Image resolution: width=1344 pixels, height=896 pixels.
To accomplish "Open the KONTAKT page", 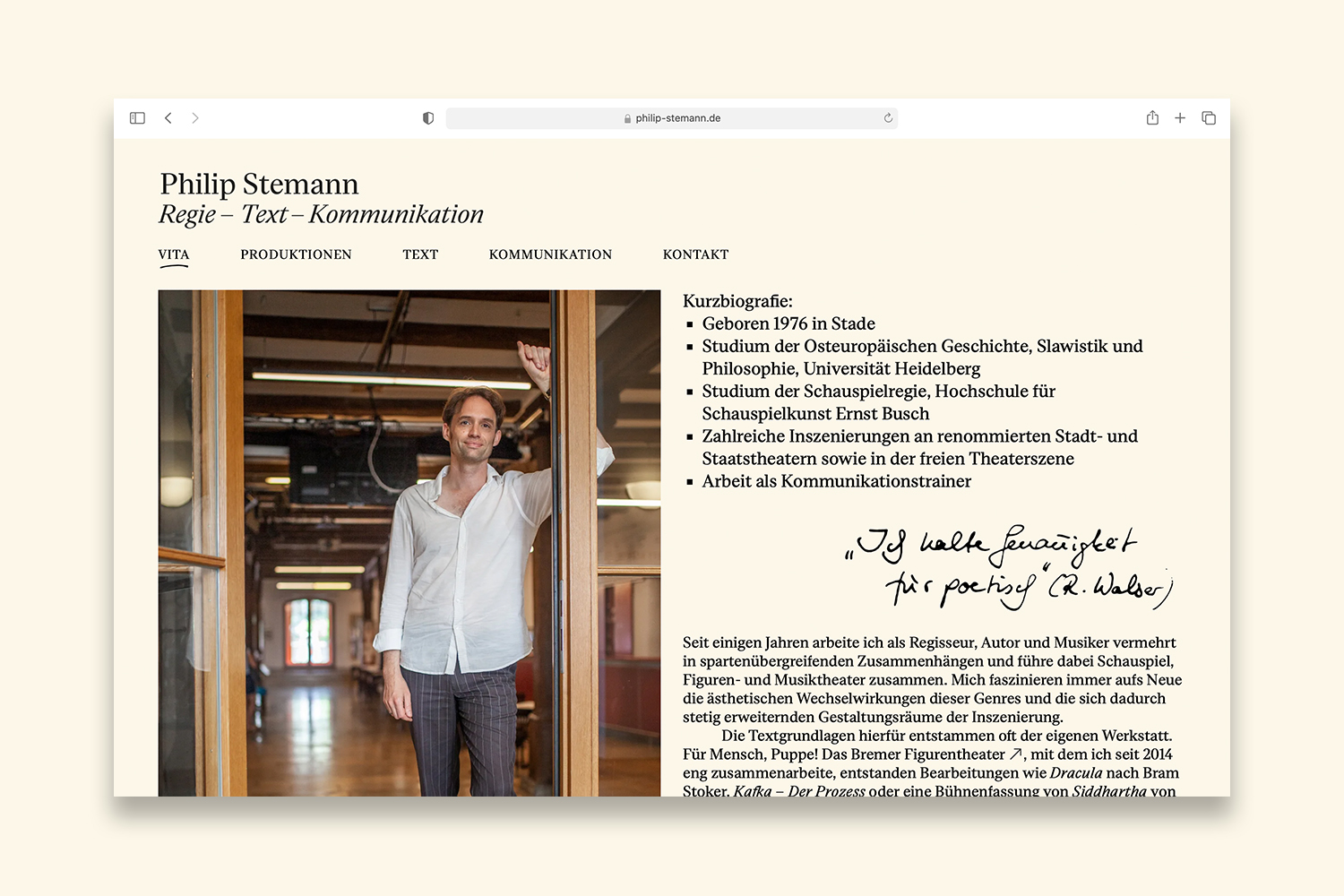I will coord(695,254).
